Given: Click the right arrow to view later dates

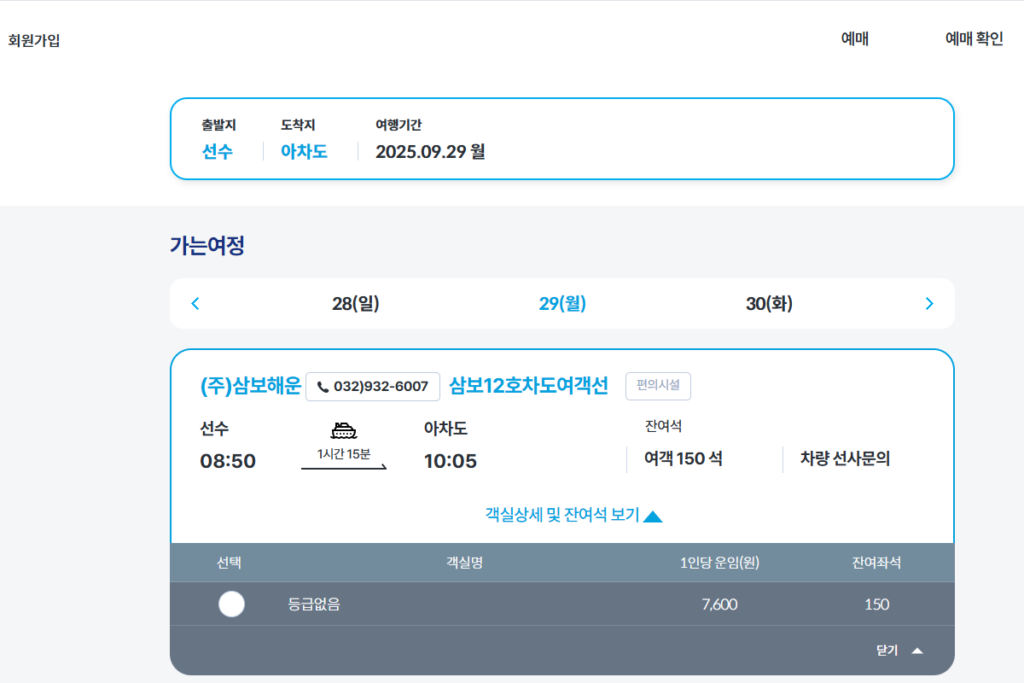Looking at the screenshot, I should click(x=928, y=303).
